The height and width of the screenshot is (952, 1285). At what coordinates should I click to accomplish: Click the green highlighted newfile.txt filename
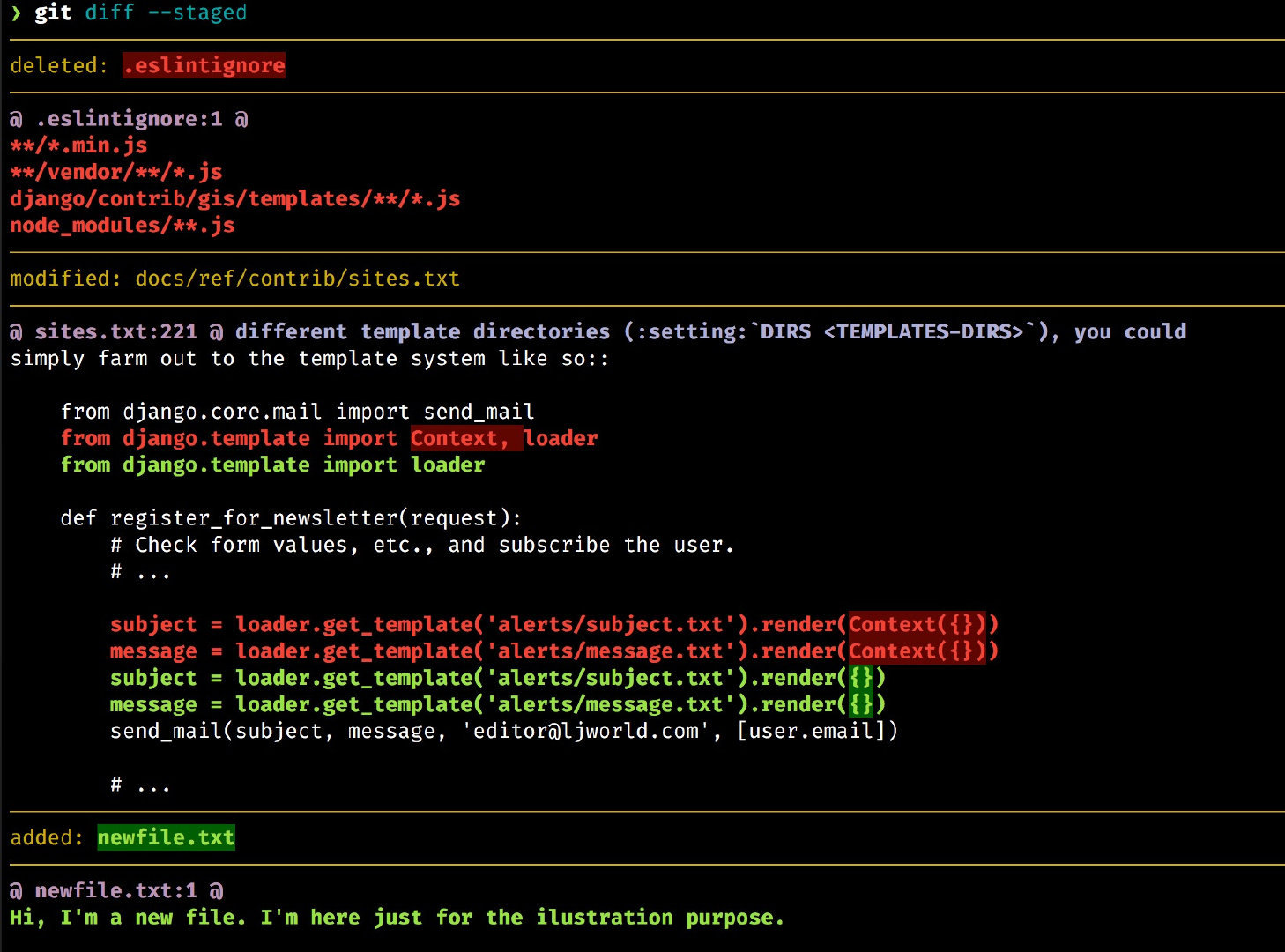point(166,837)
